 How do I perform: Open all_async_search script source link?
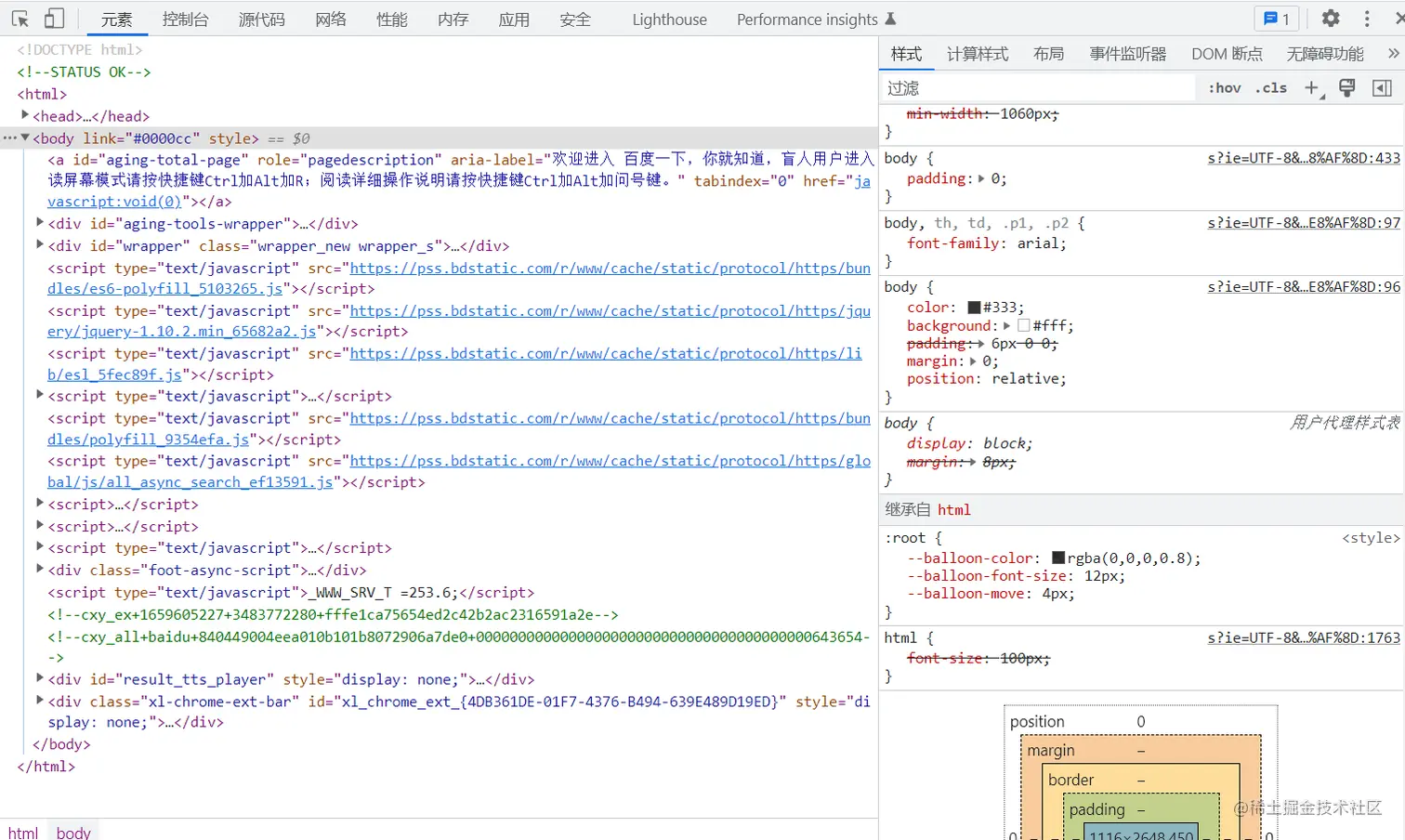click(459, 471)
